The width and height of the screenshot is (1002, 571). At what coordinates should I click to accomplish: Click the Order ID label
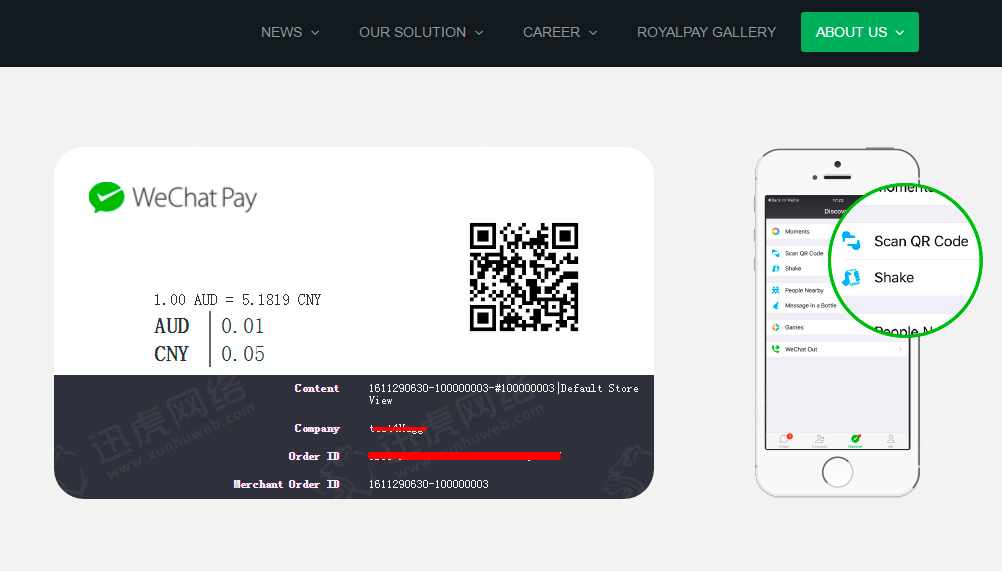314,456
